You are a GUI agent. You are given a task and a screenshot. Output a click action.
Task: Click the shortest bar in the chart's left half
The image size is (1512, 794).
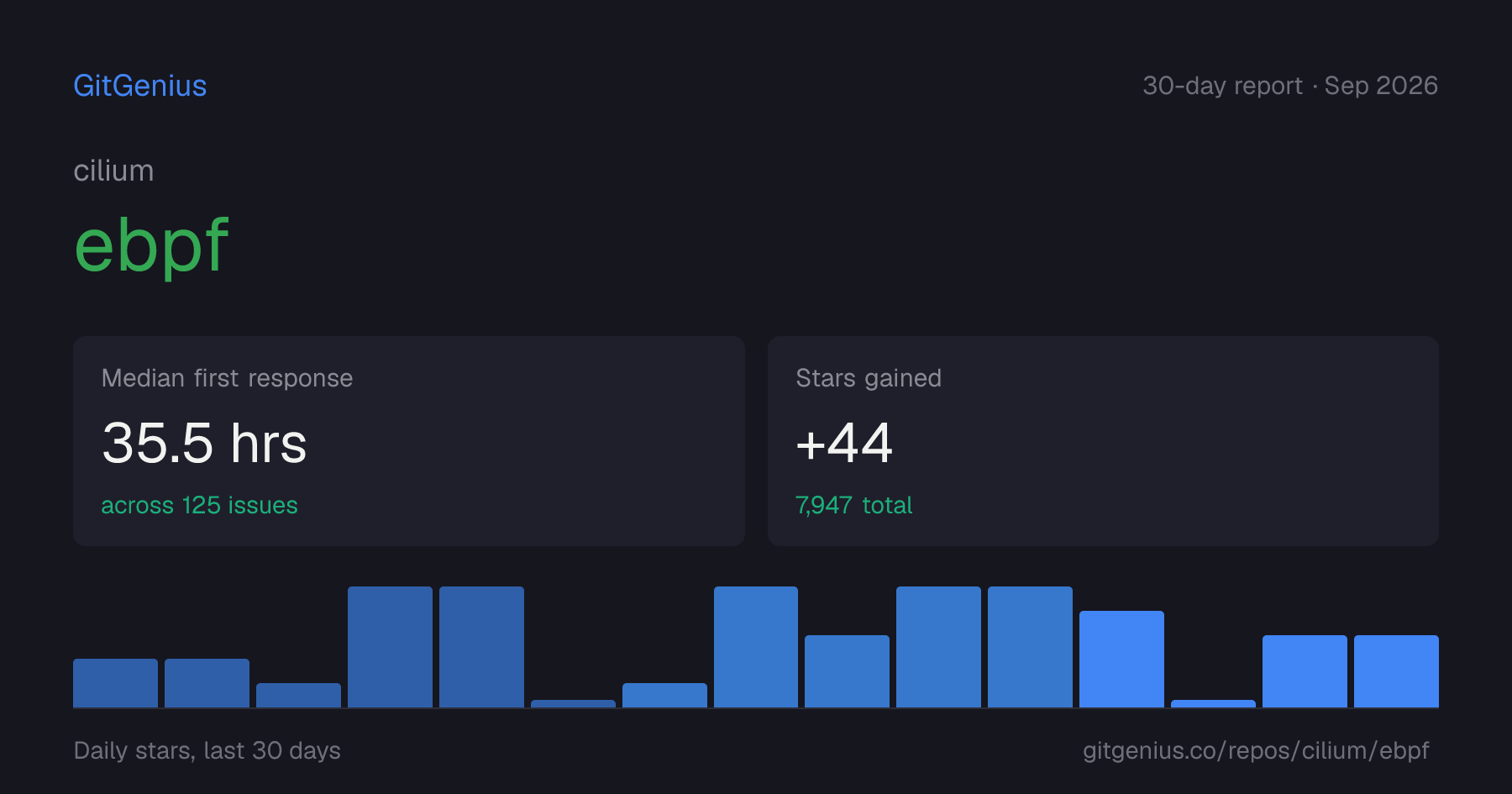coord(573,703)
